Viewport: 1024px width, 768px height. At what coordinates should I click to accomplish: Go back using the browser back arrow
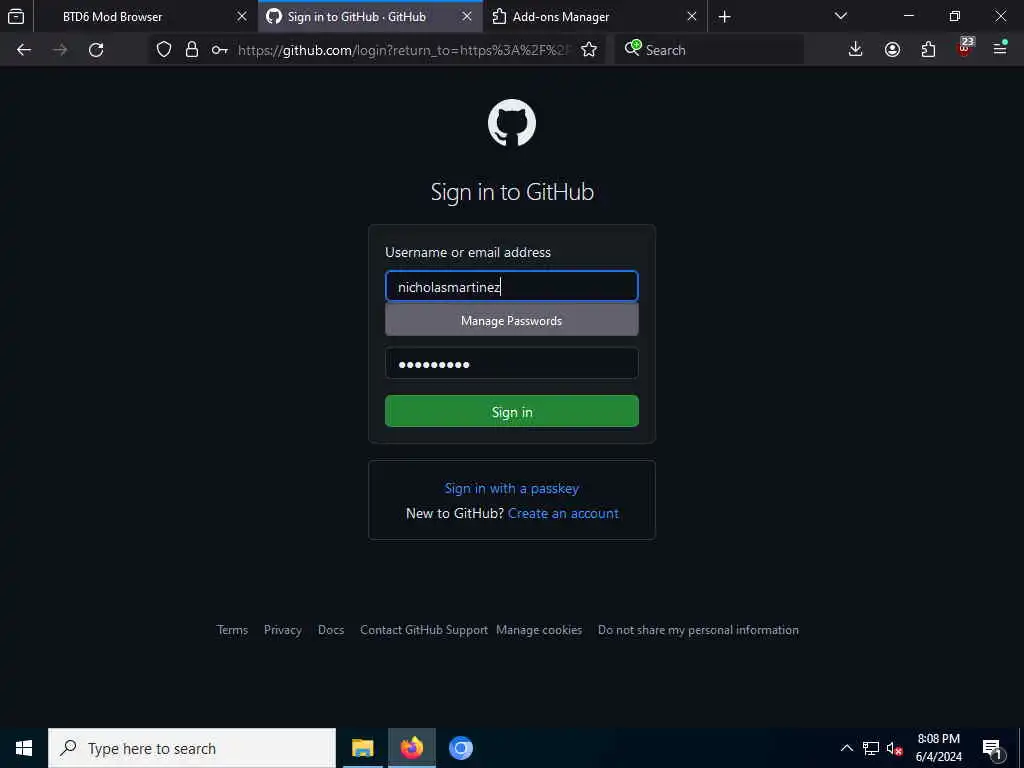pyautogui.click(x=24, y=50)
